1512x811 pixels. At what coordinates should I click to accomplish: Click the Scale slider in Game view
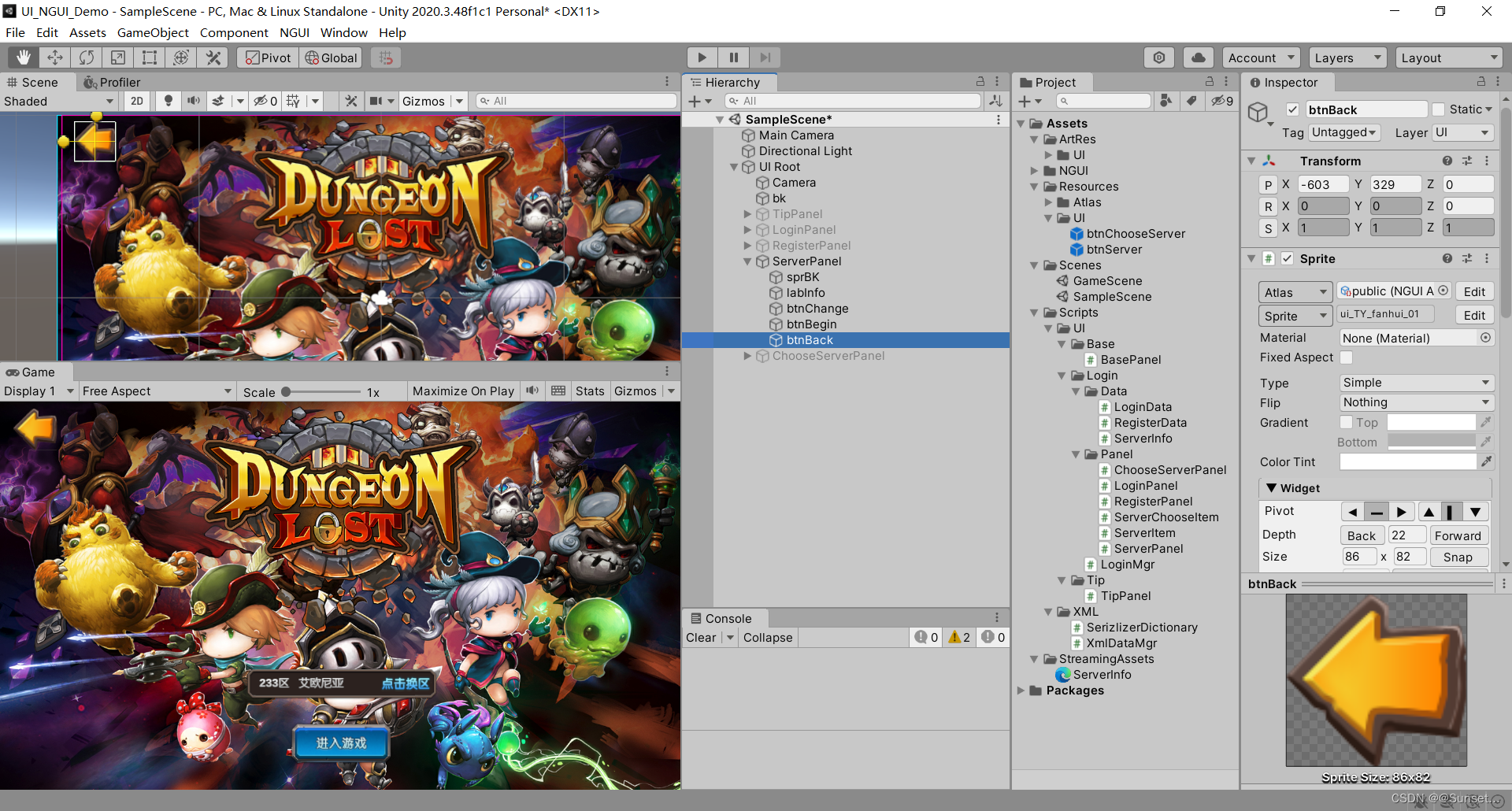pyautogui.click(x=321, y=391)
